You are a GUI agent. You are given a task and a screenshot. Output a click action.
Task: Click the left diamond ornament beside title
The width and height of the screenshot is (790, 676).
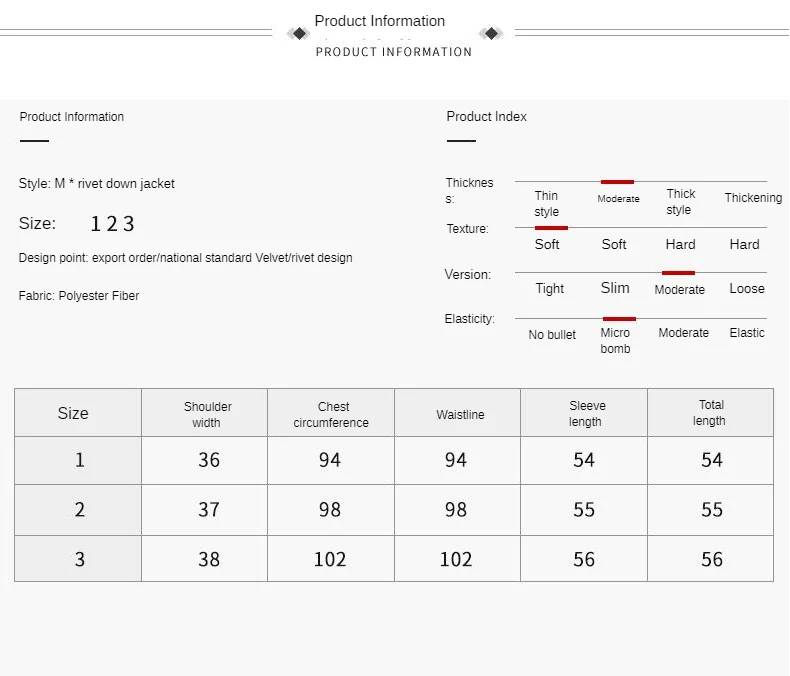[x=299, y=34]
